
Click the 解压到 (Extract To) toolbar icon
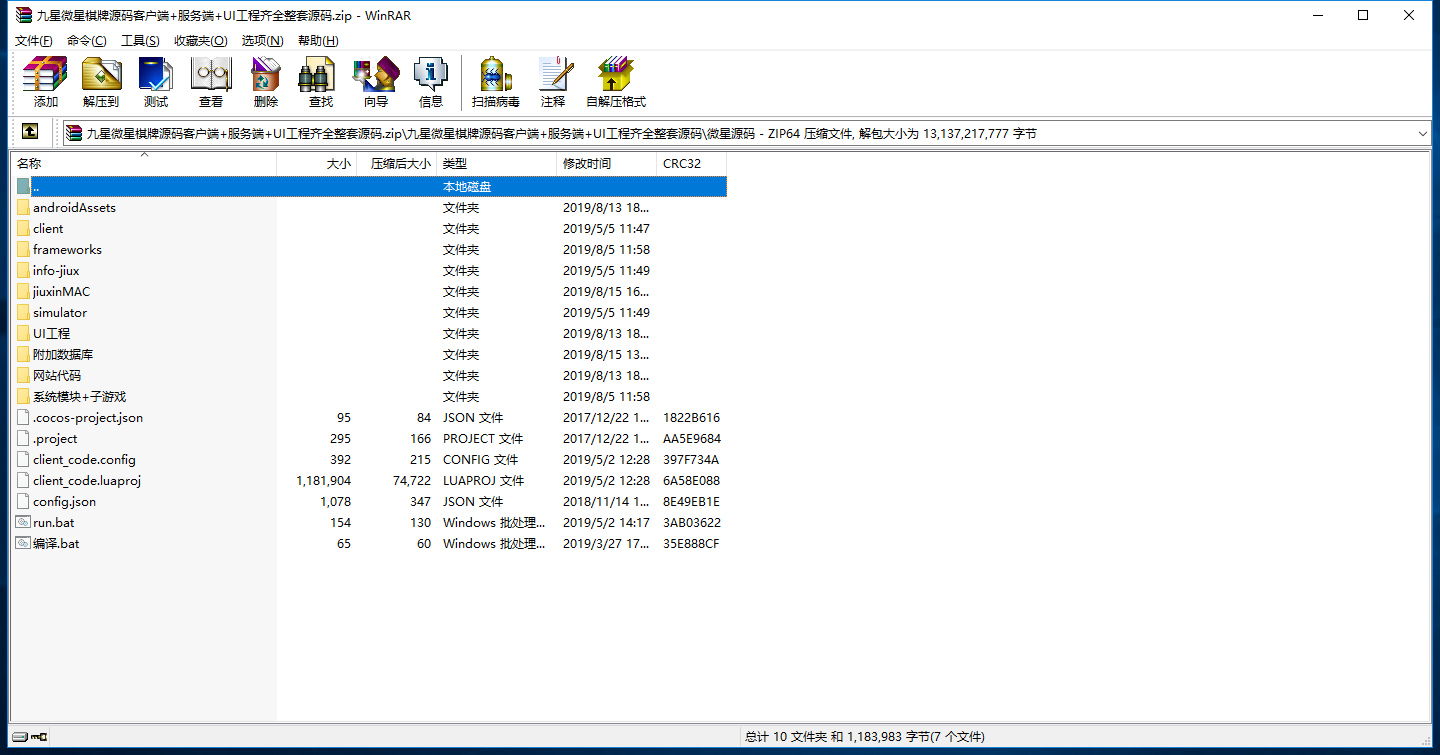coord(100,81)
